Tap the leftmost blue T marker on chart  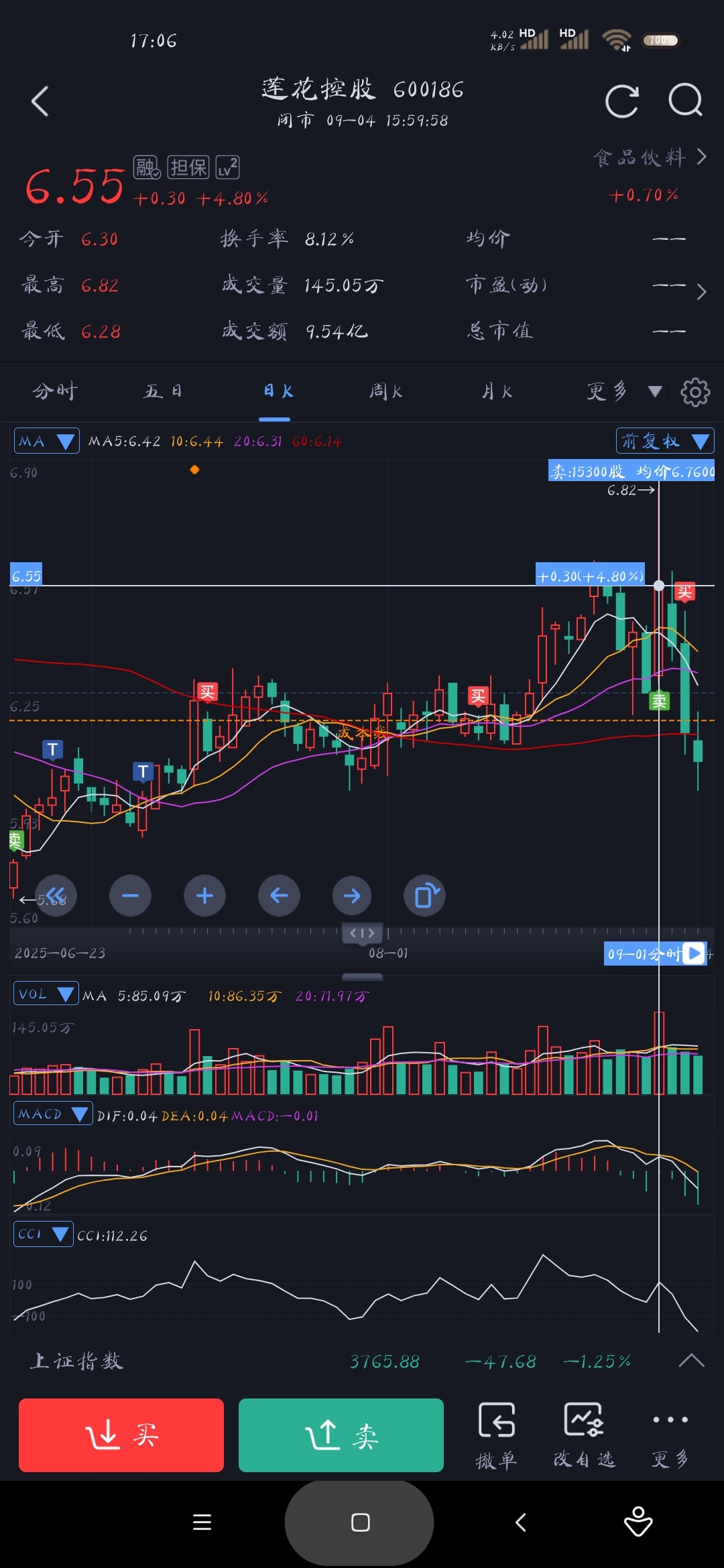click(x=52, y=750)
